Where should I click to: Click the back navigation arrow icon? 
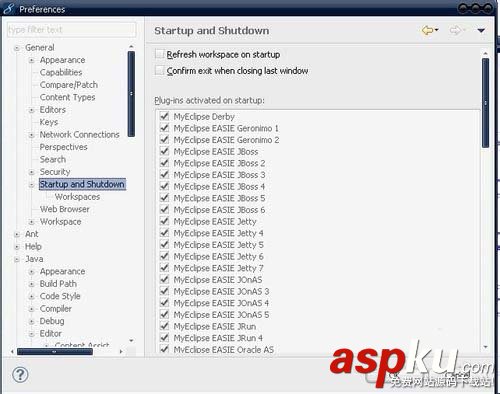click(x=427, y=30)
